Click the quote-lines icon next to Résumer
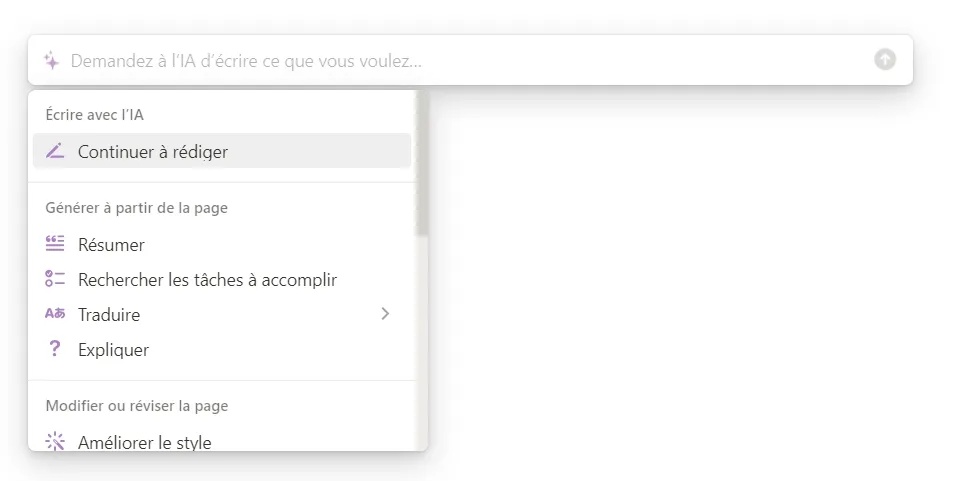This screenshot has width=955, height=481. (55, 244)
